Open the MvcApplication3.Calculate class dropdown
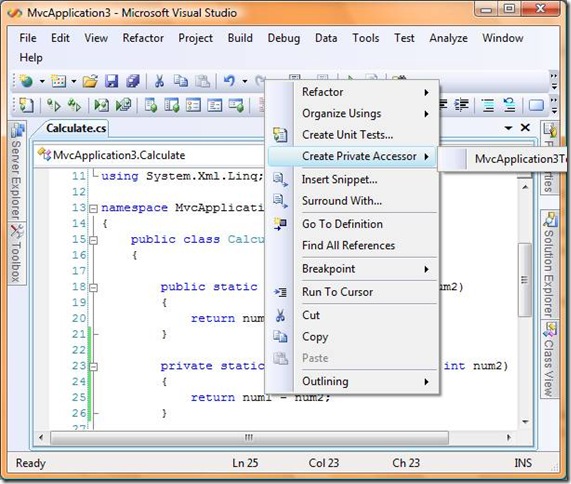The height and width of the screenshot is (484, 571). pos(149,156)
